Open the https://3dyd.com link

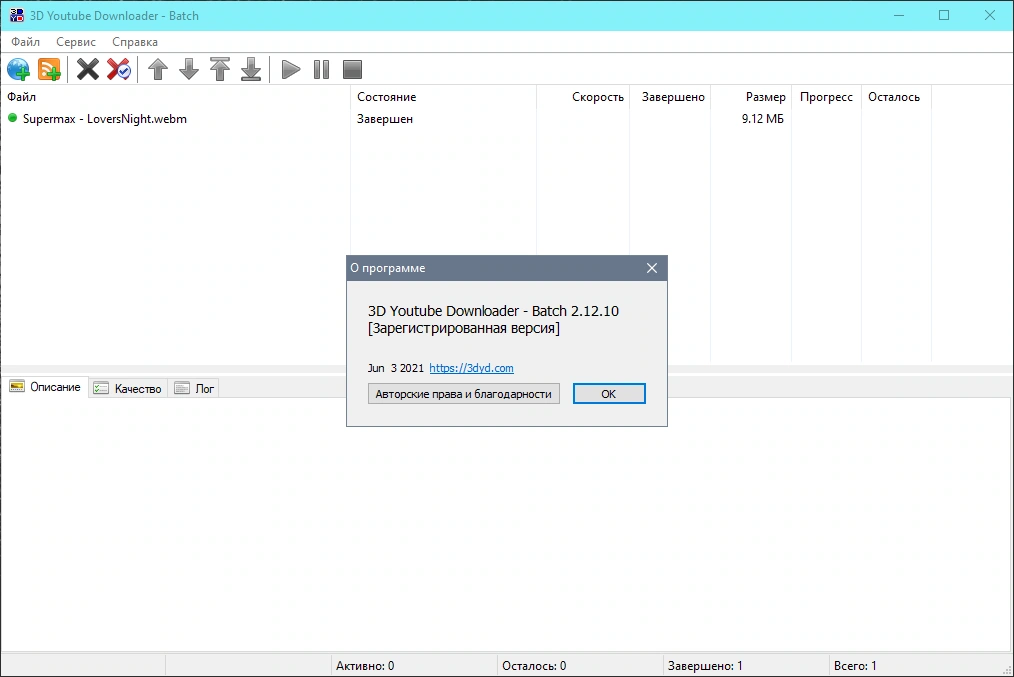tap(471, 368)
